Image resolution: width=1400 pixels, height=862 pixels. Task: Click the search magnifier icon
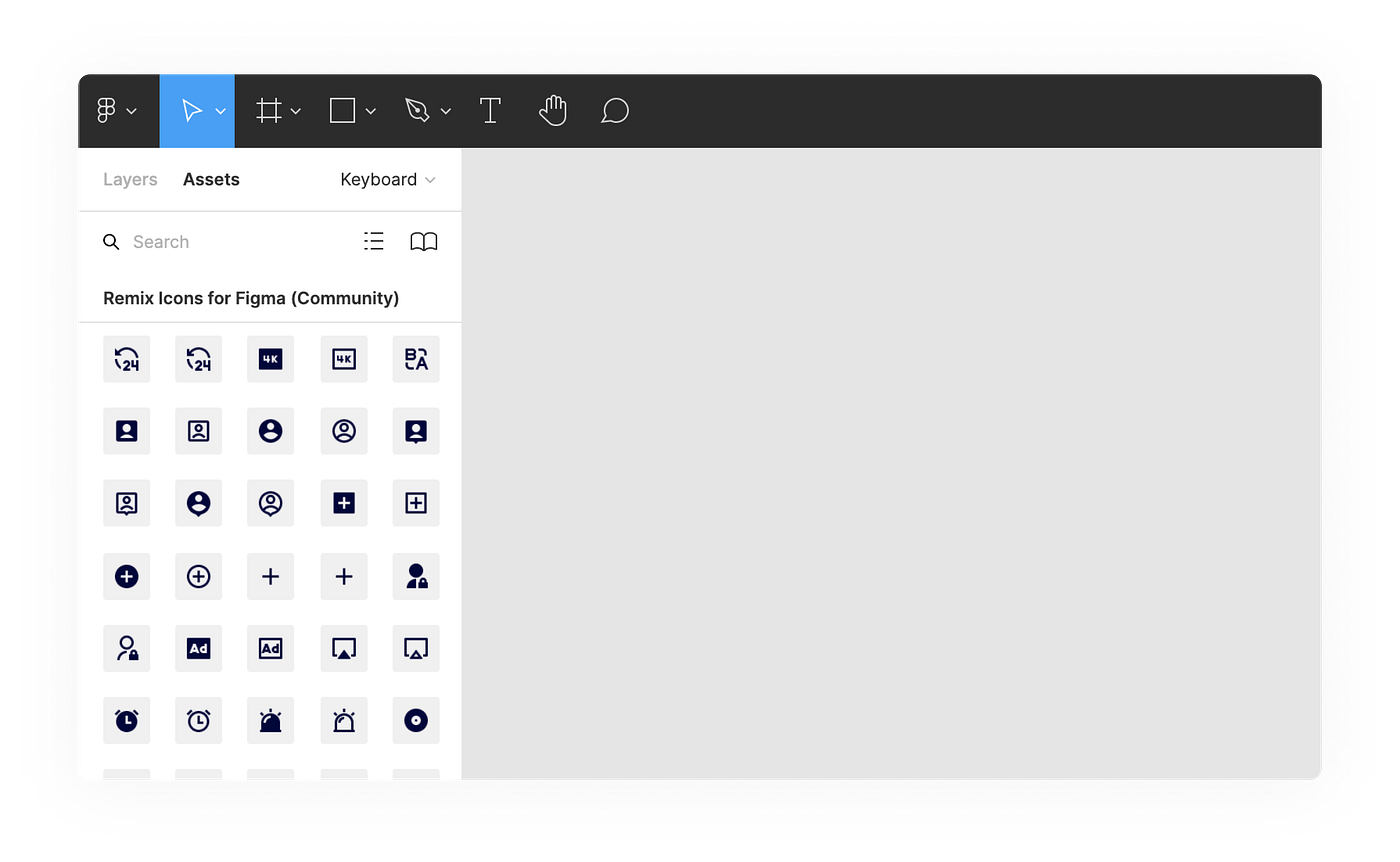pos(111,242)
